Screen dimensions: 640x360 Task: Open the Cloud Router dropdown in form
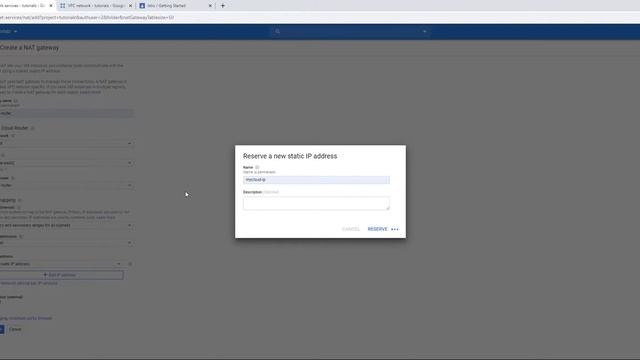tap(67, 185)
